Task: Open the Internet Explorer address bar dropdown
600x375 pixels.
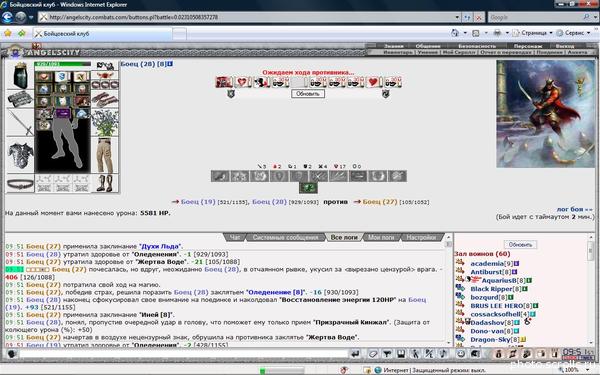Action: tap(457, 17)
